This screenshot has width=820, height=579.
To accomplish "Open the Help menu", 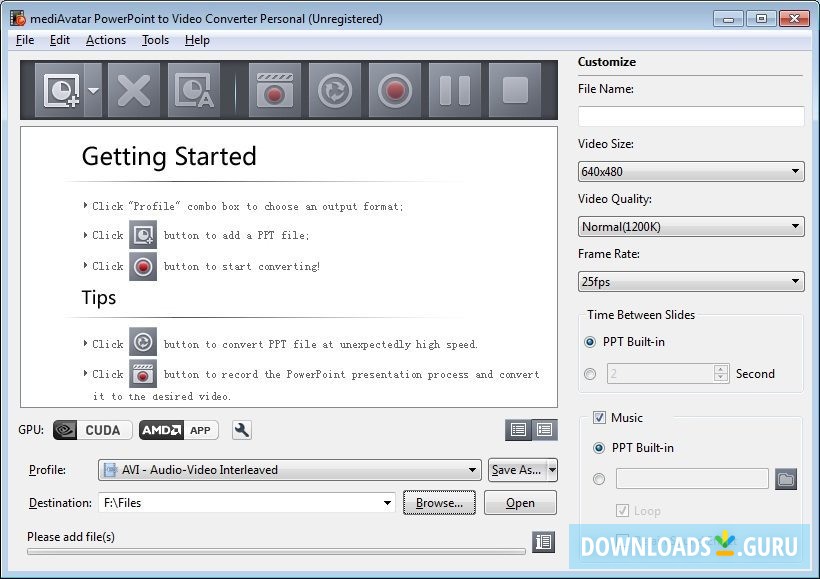I will [x=197, y=40].
